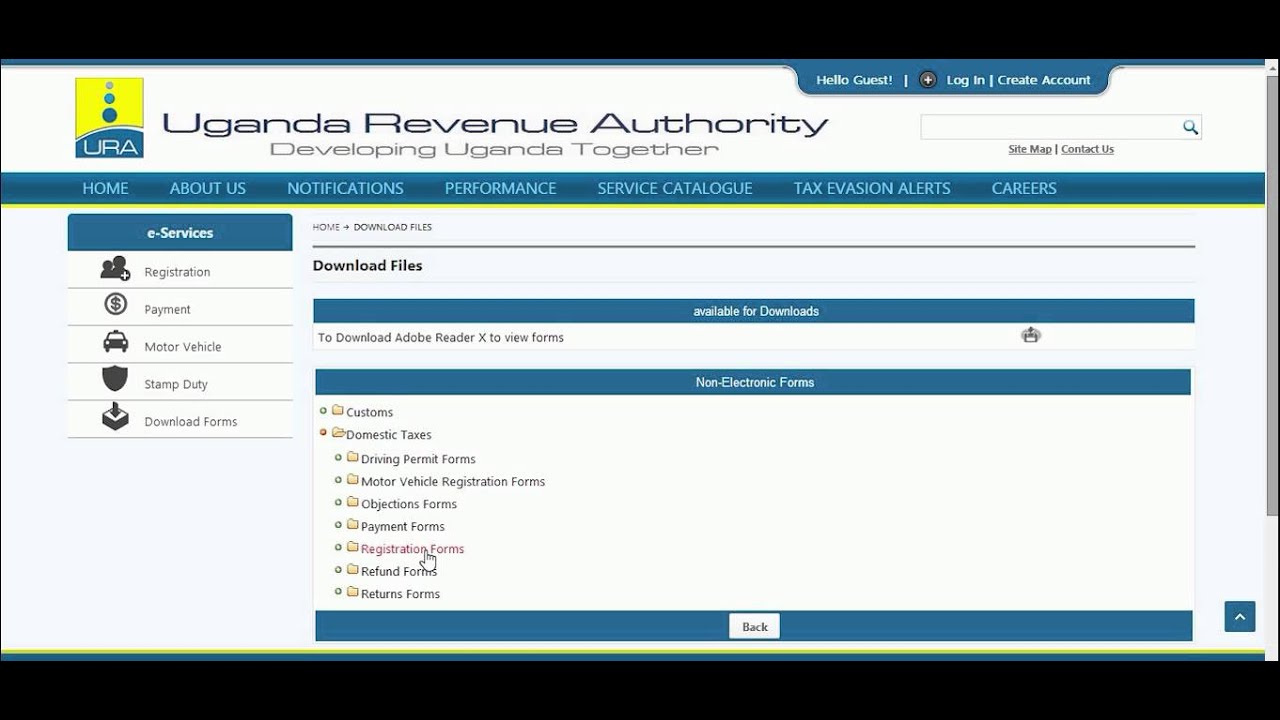Screen dimensions: 1280x720
Task: Click the Motor Vehicle car icon
Action: (115, 342)
